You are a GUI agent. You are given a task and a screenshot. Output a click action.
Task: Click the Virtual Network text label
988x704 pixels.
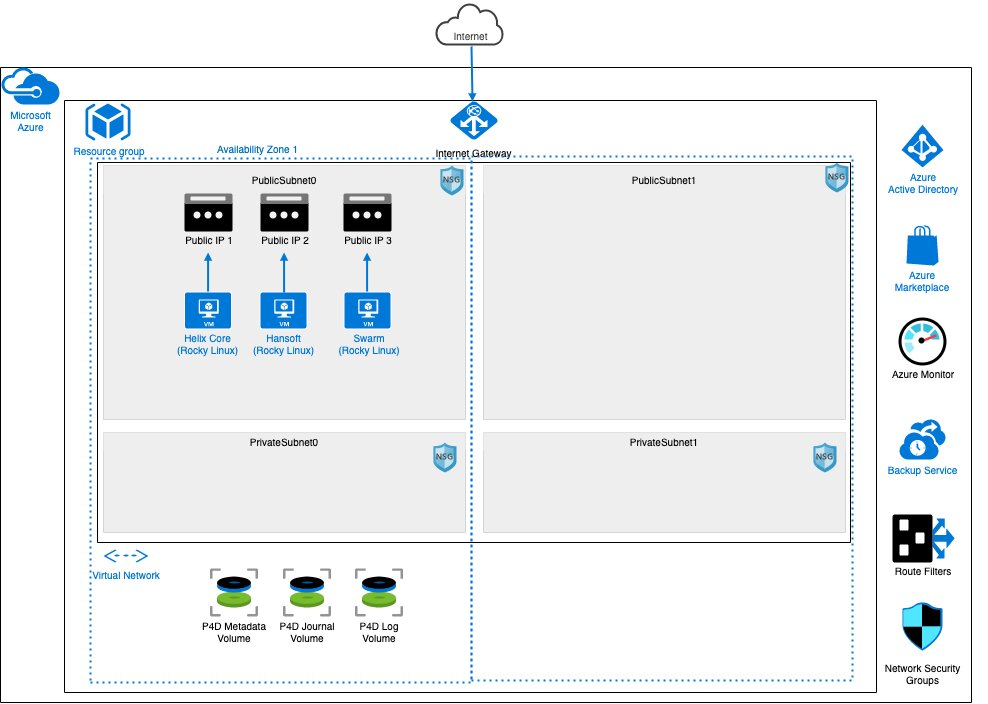point(126,575)
